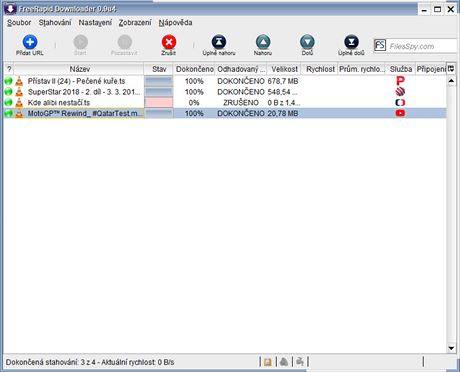
Task: Click the ? column header
Action: 9,69
